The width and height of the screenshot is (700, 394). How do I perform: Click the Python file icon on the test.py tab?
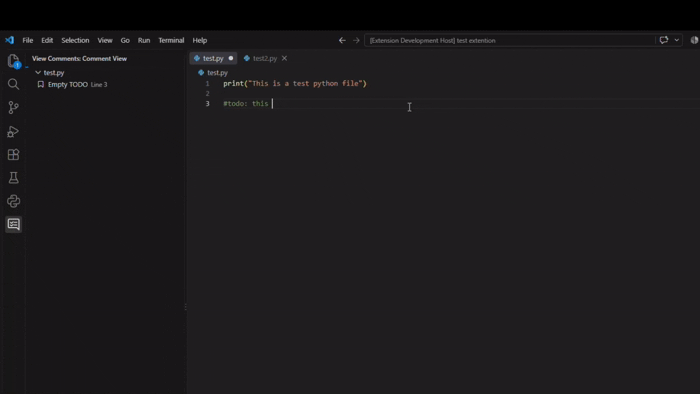pos(197,58)
